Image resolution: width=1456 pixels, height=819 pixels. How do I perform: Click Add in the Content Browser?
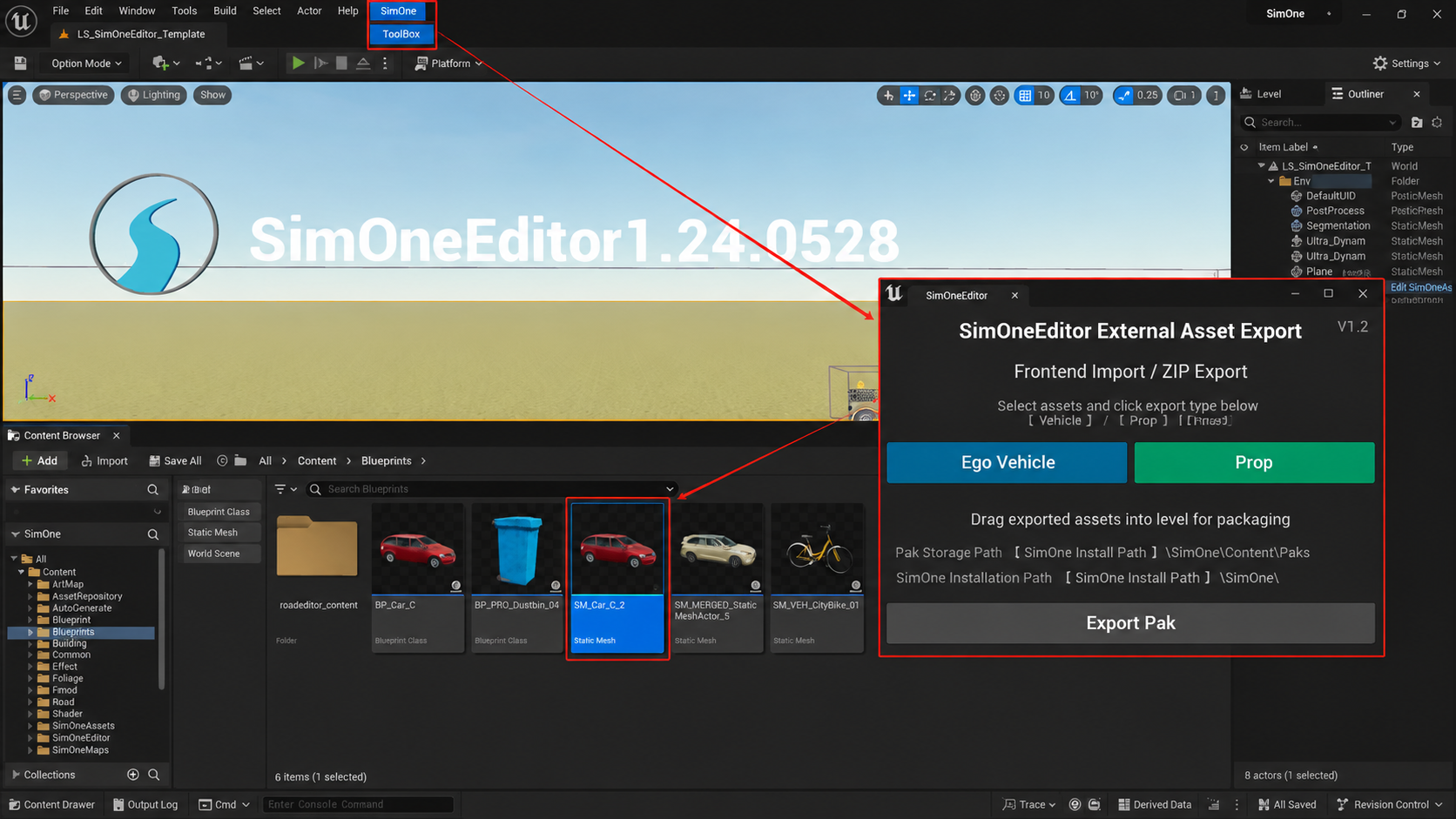pyautogui.click(x=39, y=460)
